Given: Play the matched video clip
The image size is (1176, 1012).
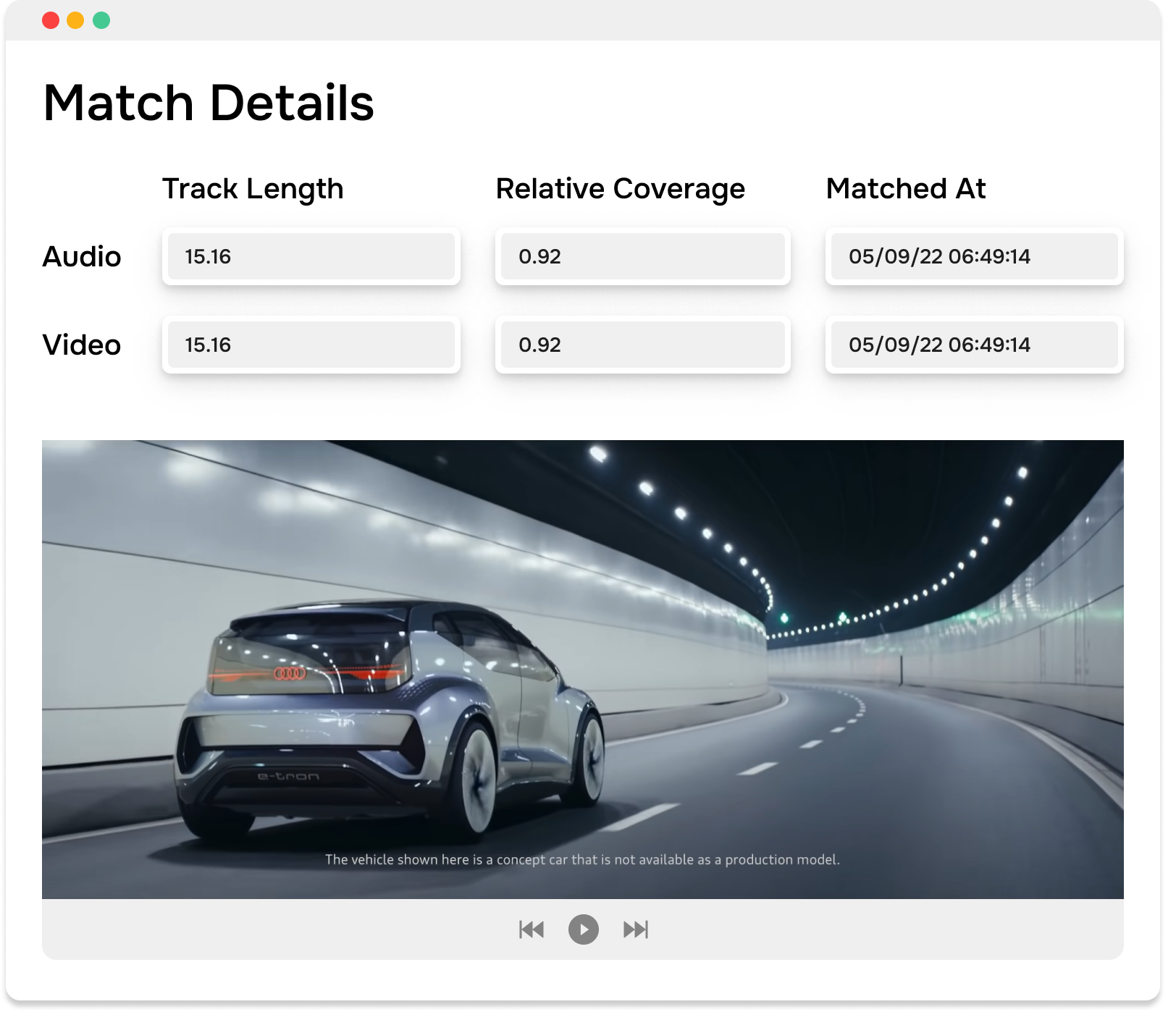Looking at the screenshot, I should coord(583,929).
